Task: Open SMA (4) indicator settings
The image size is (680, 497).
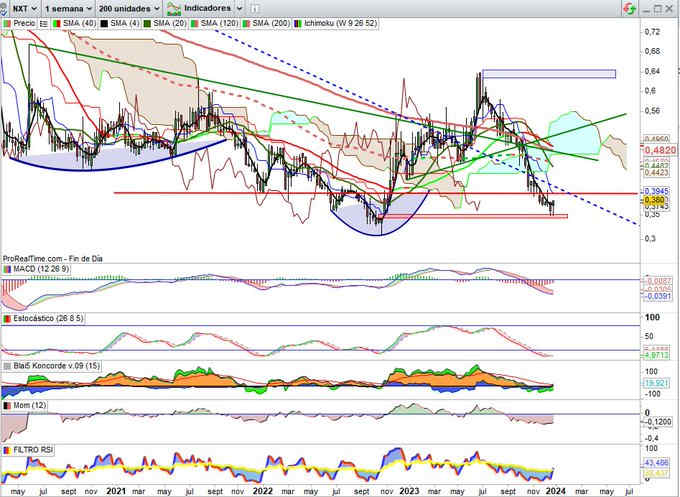Action: pos(124,23)
